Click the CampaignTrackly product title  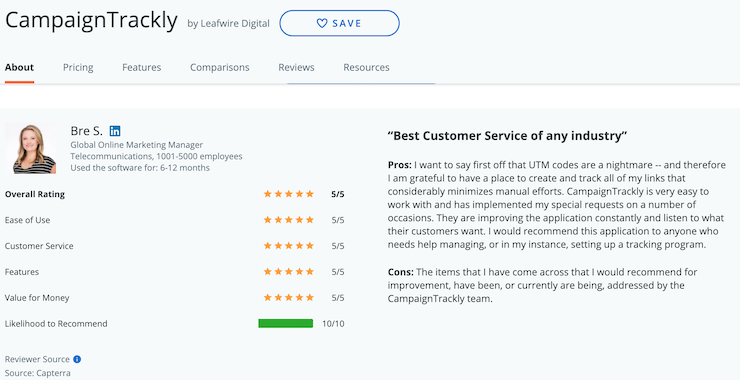(x=91, y=21)
